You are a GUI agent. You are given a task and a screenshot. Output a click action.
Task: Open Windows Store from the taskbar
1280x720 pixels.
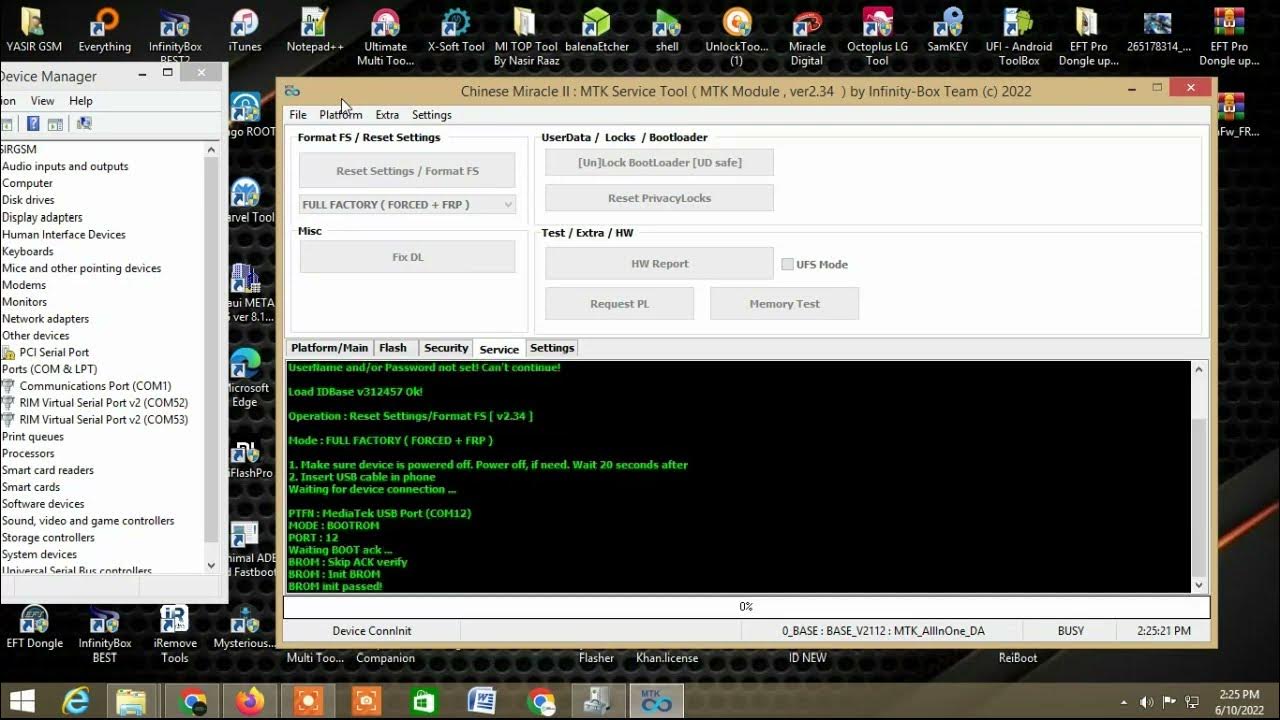click(x=424, y=702)
